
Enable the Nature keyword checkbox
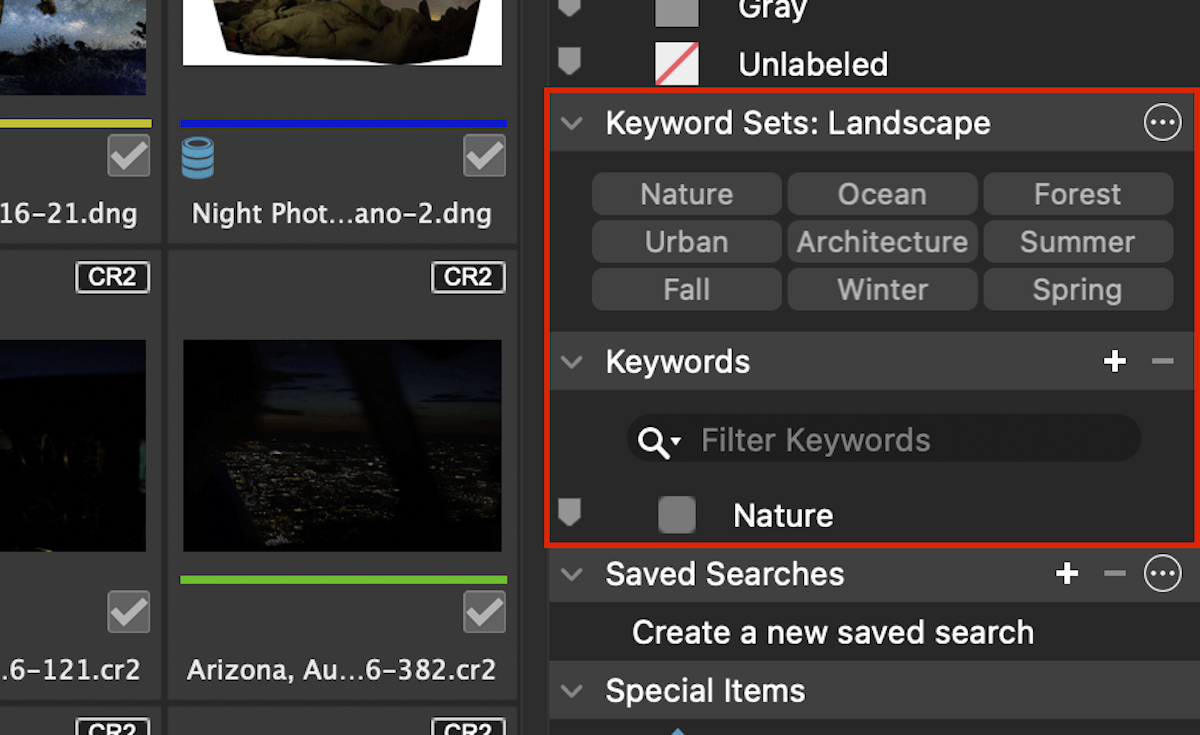pyautogui.click(x=677, y=514)
